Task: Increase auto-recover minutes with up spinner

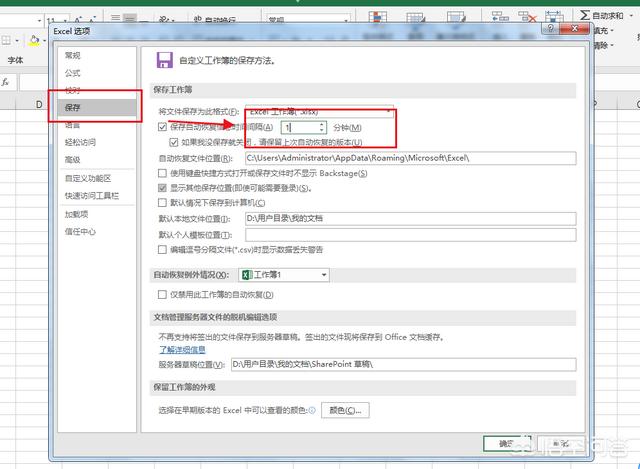Action: click(x=322, y=124)
